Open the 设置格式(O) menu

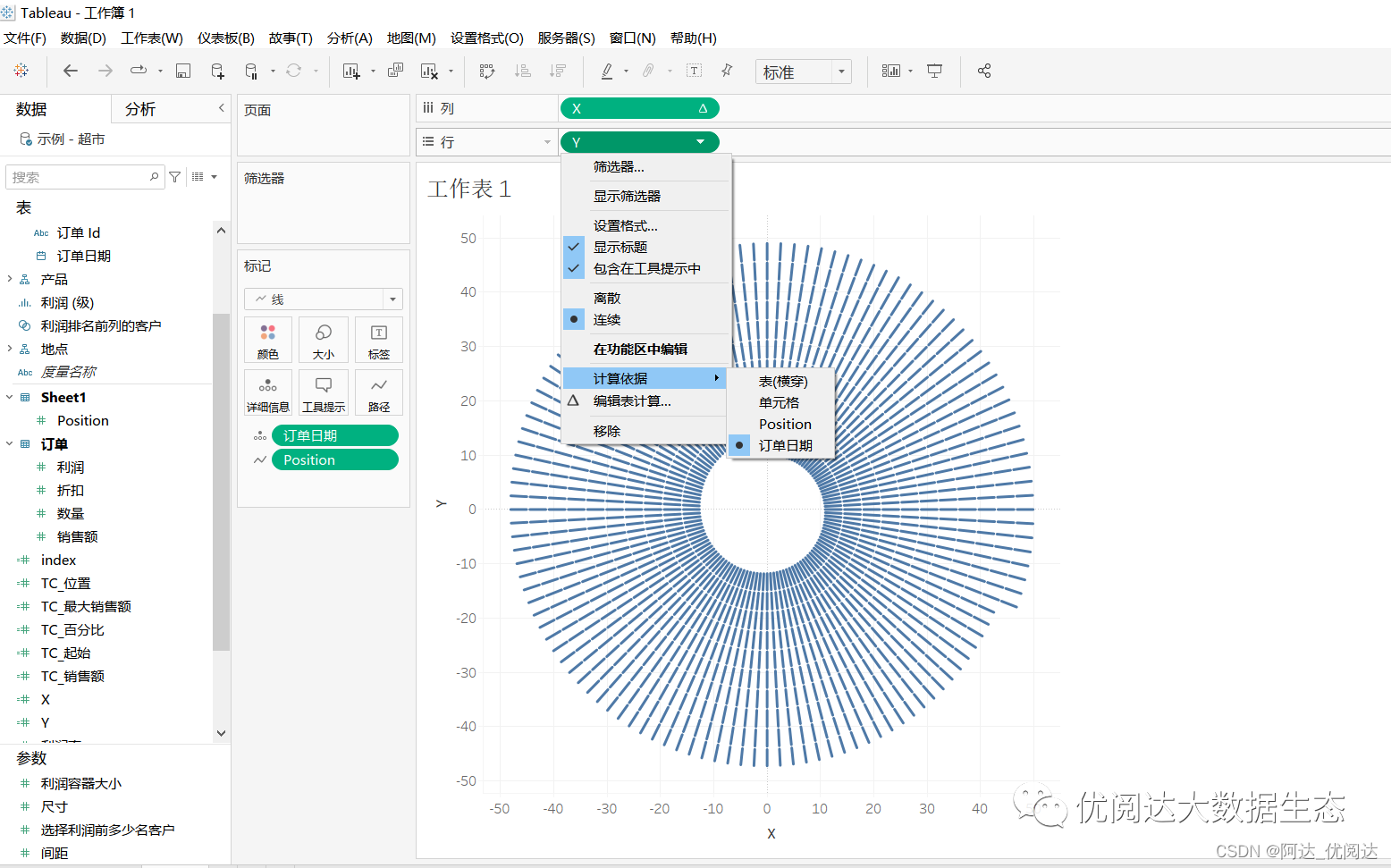tap(487, 38)
